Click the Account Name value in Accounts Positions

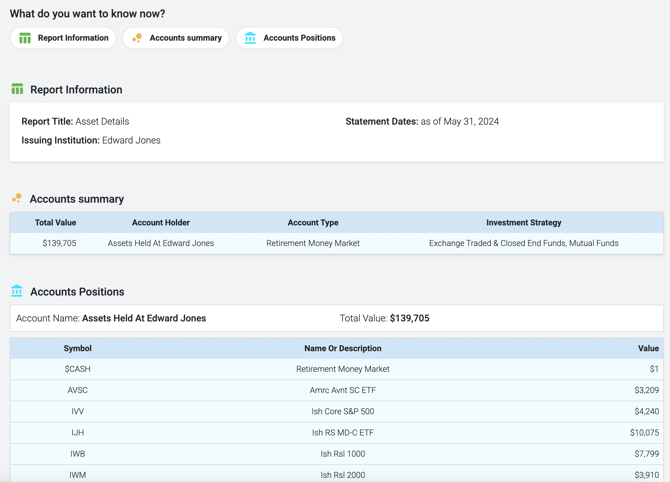[144, 318]
